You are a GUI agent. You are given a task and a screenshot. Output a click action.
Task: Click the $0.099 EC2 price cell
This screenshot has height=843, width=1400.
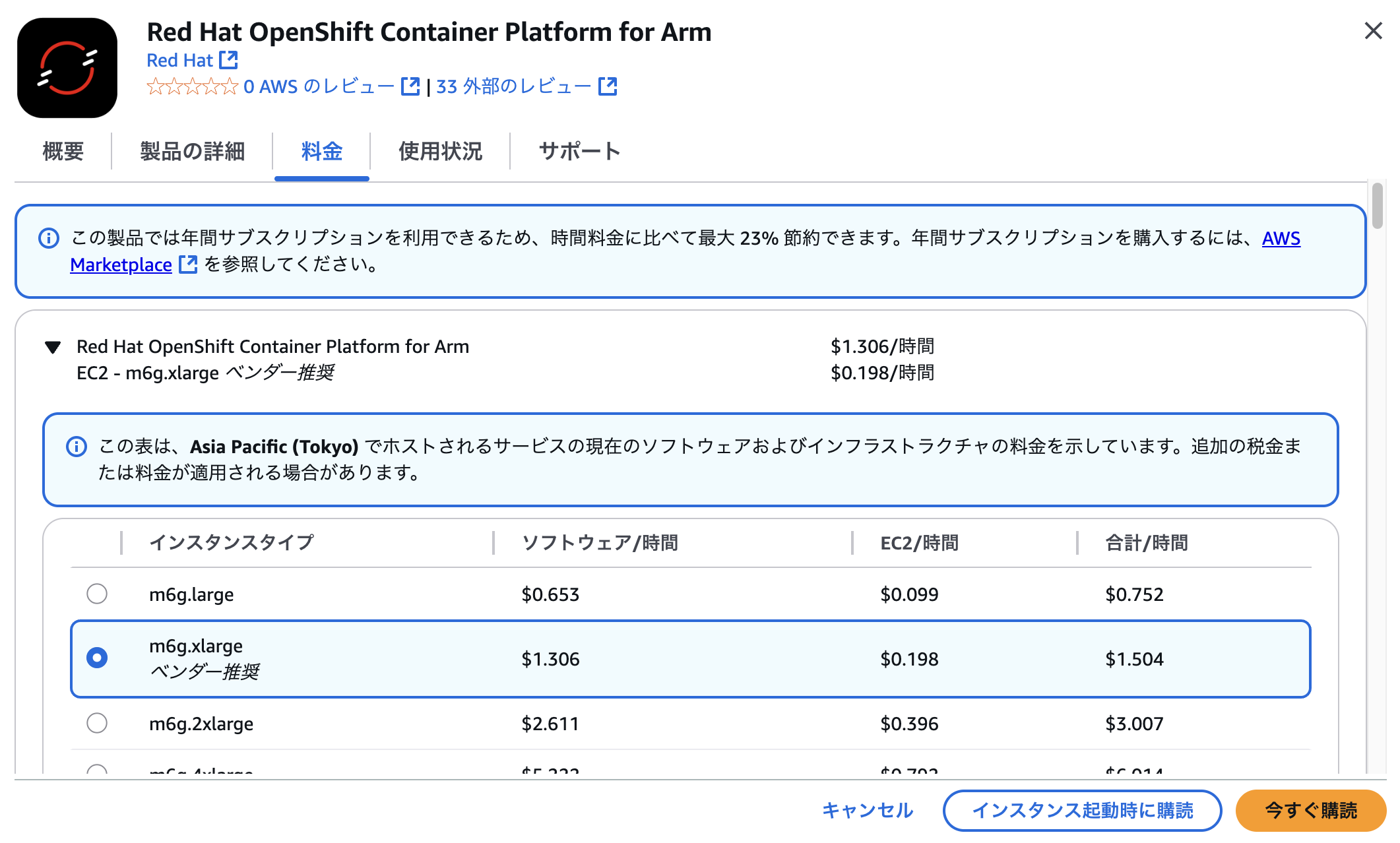[x=909, y=594]
